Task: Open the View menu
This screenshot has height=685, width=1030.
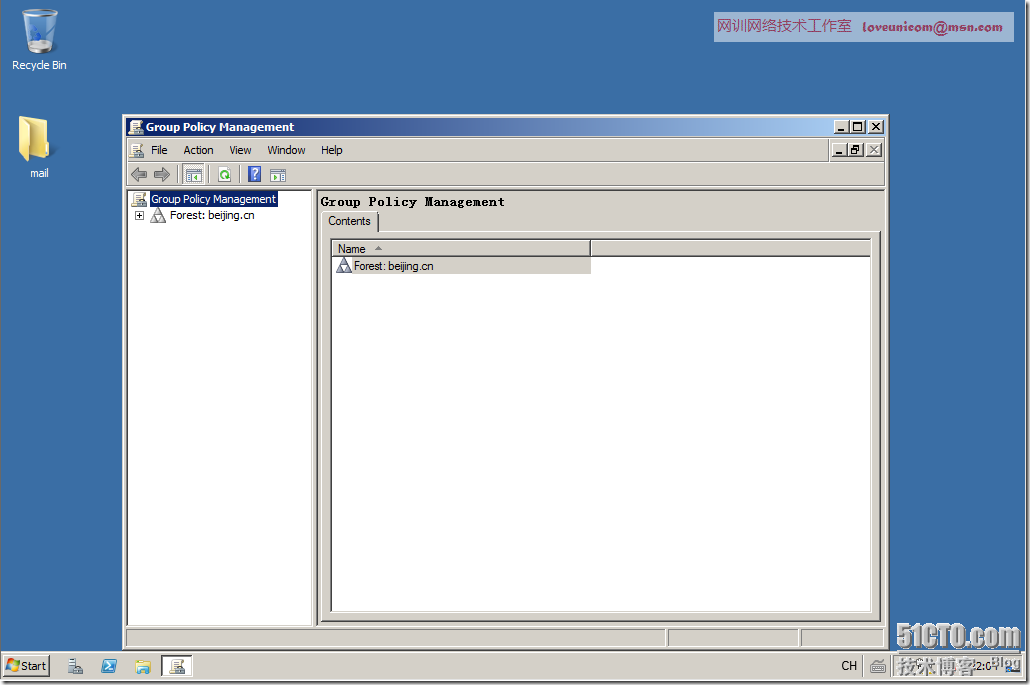Action: pos(240,150)
